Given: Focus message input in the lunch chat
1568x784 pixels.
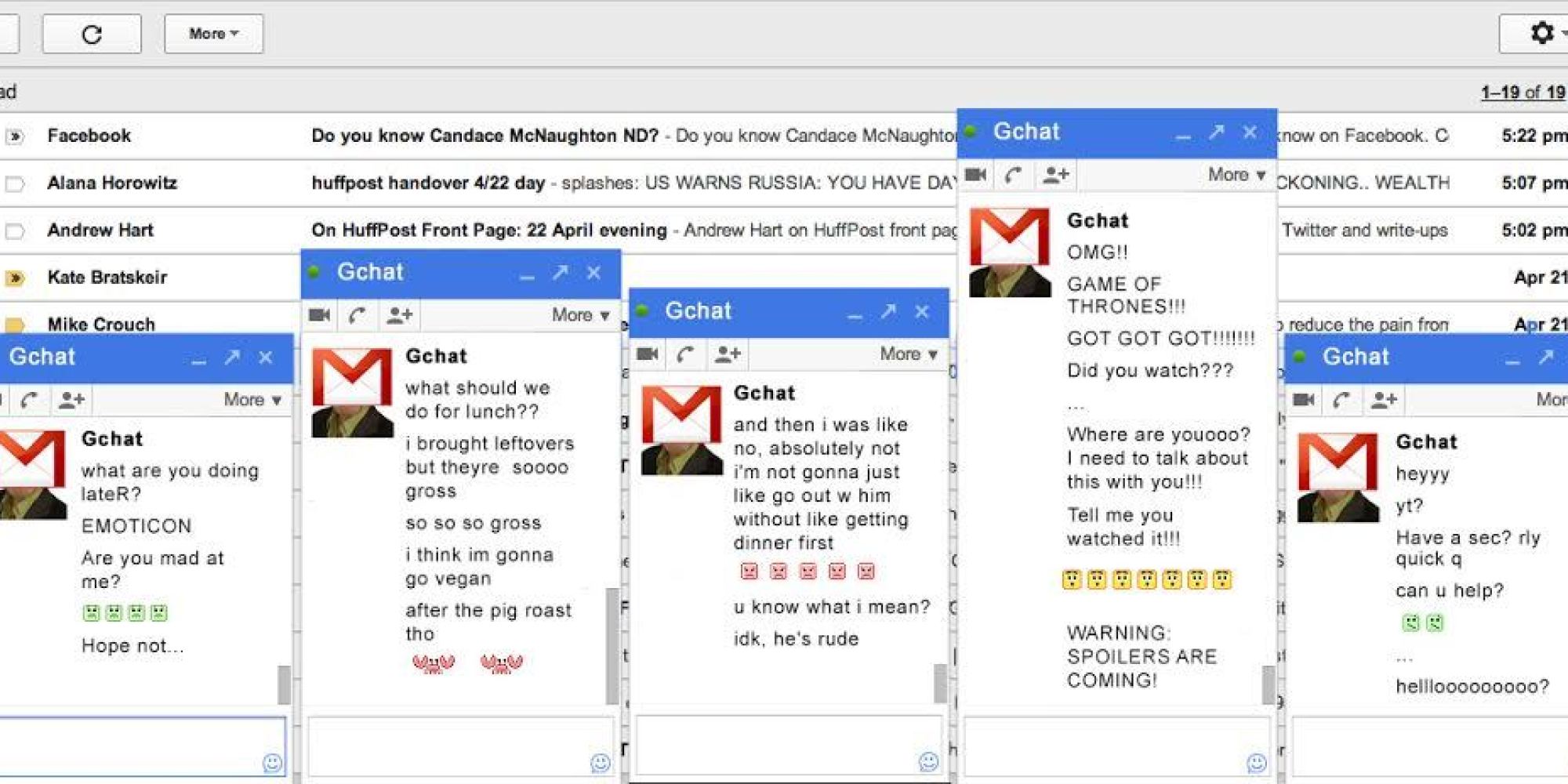Looking at the screenshot, I should tap(460, 746).
